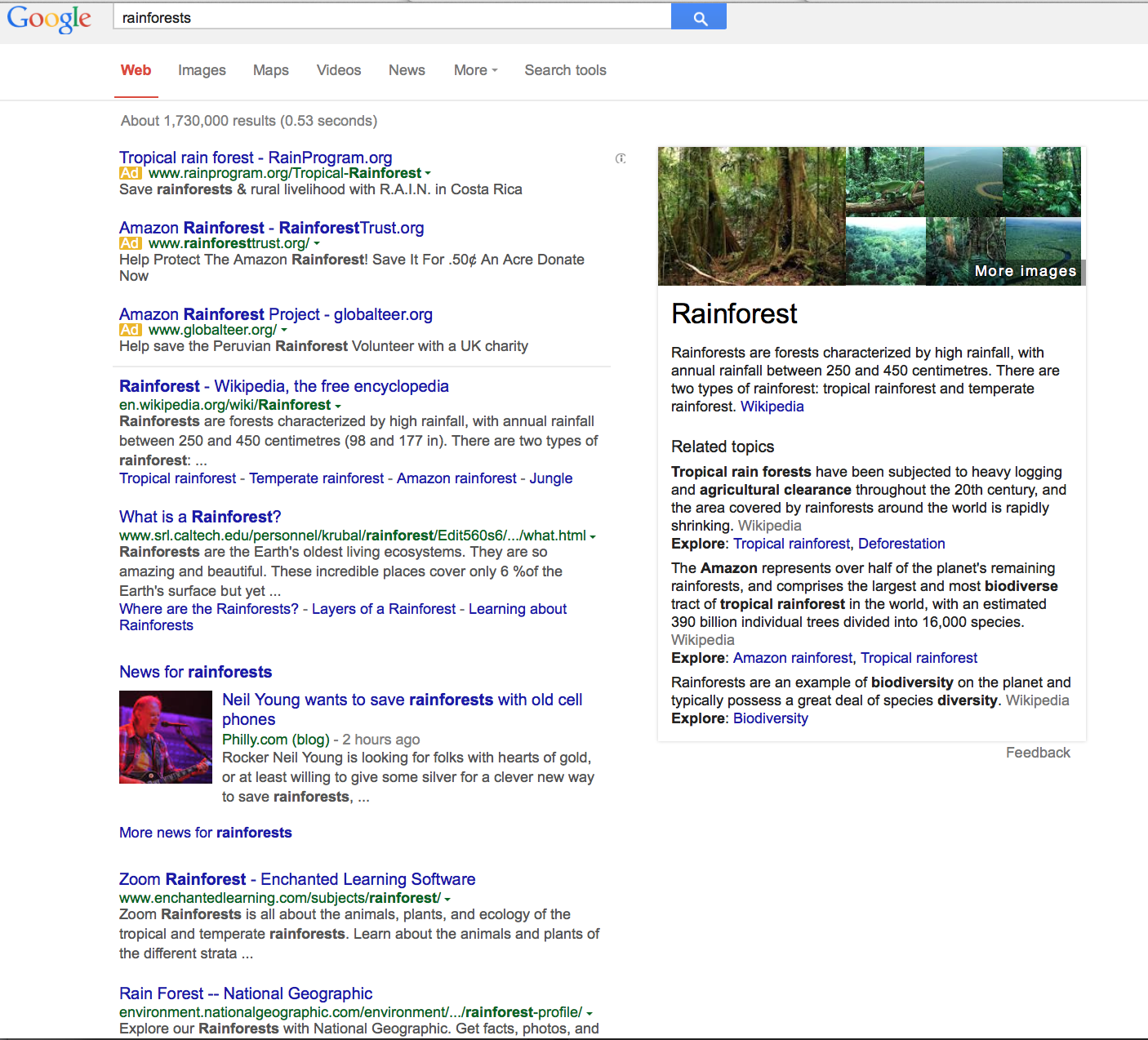
Task: Click More images in the knowledge panel
Action: click(1025, 270)
